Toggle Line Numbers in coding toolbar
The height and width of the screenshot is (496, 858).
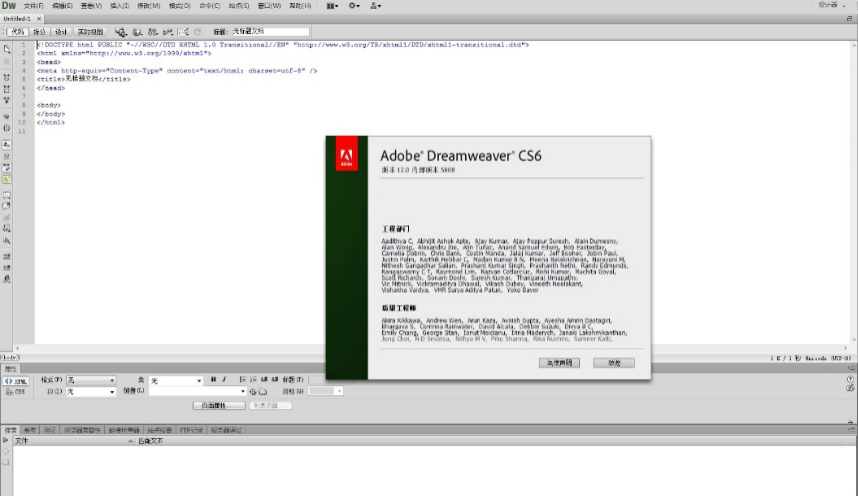(x=7, y=145)
